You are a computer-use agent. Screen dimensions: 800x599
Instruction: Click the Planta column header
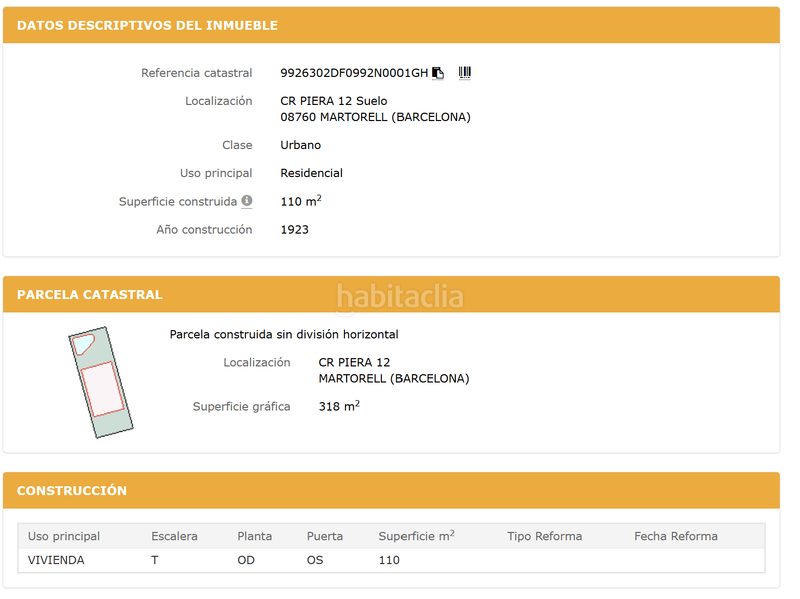coord(254,536)
